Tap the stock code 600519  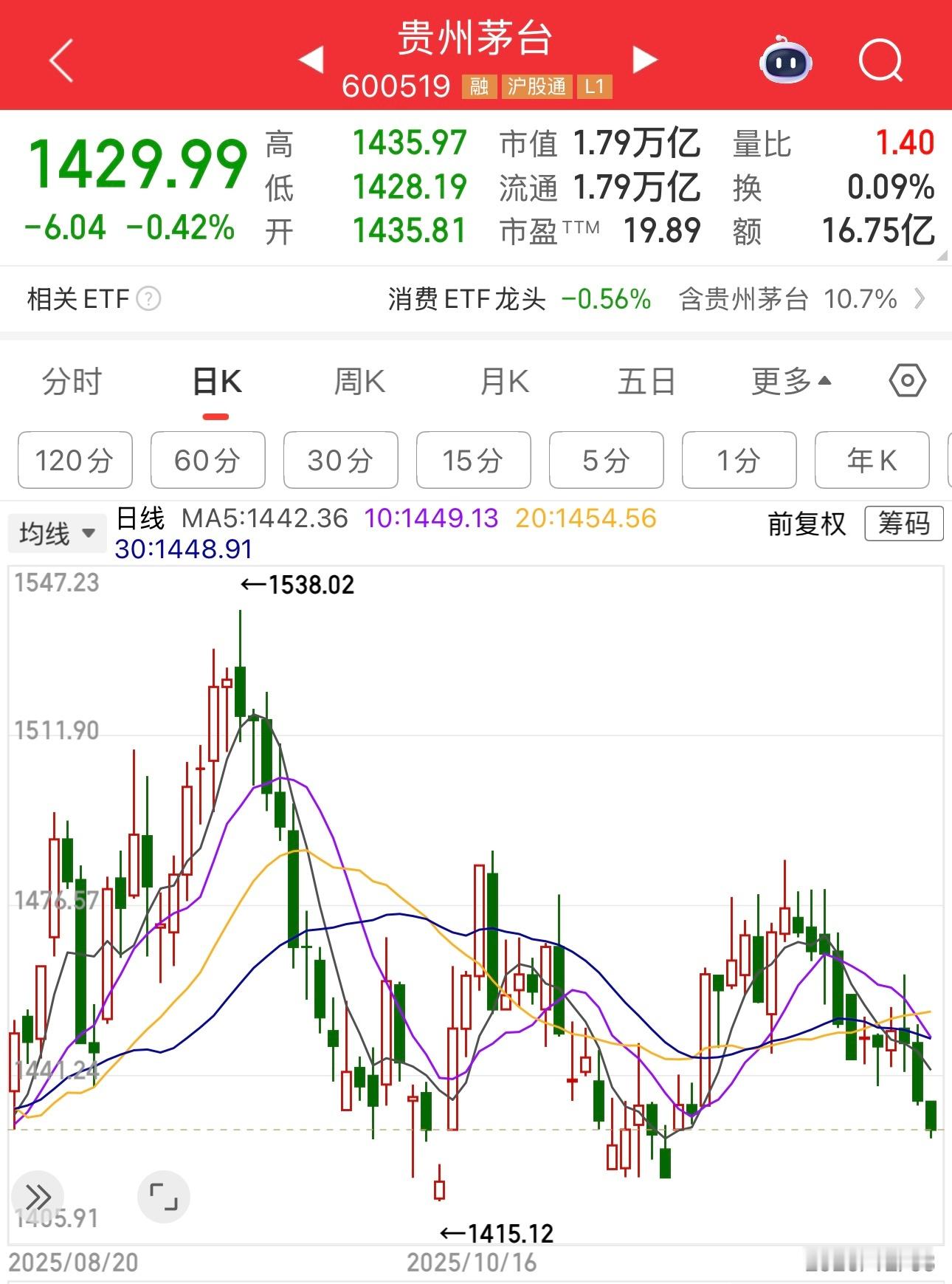(x=396, y=86)
